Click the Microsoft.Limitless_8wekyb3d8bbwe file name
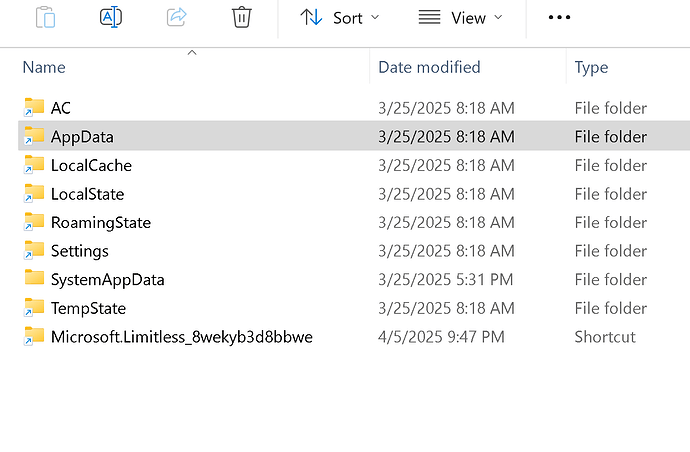The width and height of the screenshot is (690, 452). 182,337
